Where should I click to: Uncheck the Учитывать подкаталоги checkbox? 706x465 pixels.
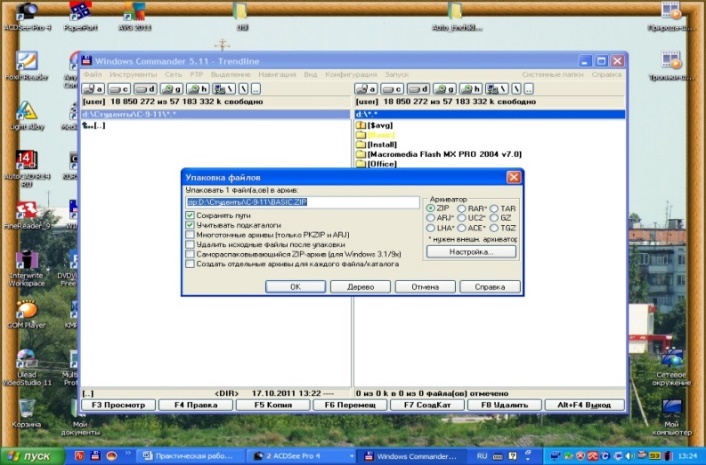click(190, 225)
